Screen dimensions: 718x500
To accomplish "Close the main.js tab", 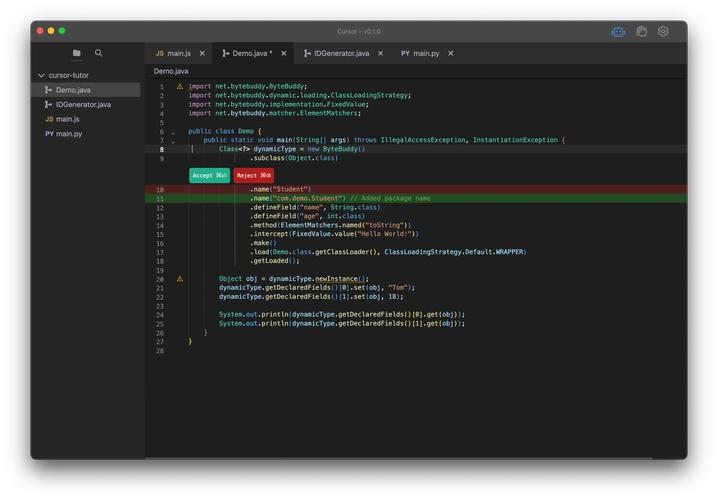I will tap(202, 53).
